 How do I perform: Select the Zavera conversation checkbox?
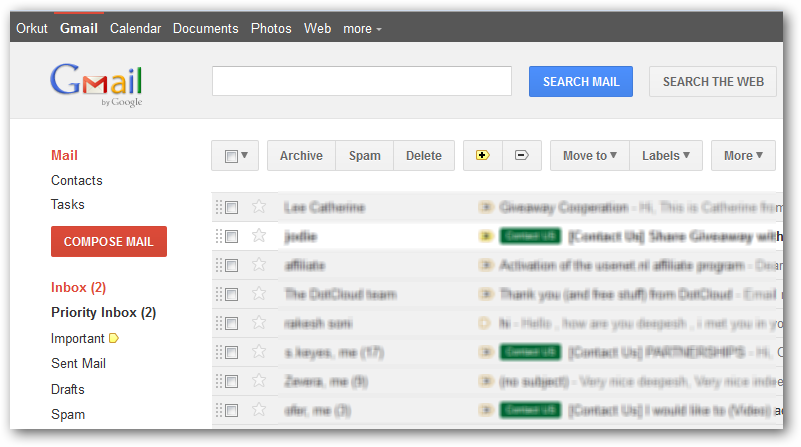coord(232,382)
